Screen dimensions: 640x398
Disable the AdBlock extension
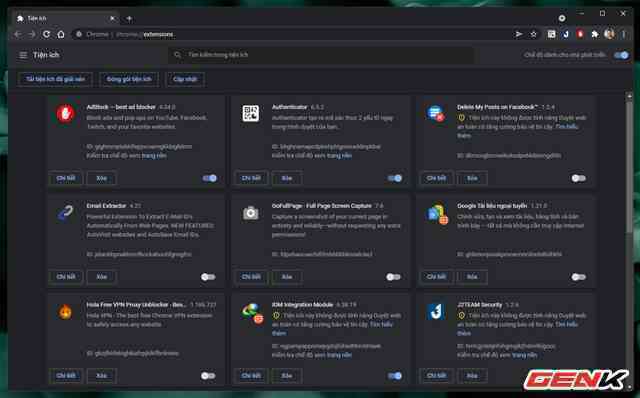tap(210, 178)
